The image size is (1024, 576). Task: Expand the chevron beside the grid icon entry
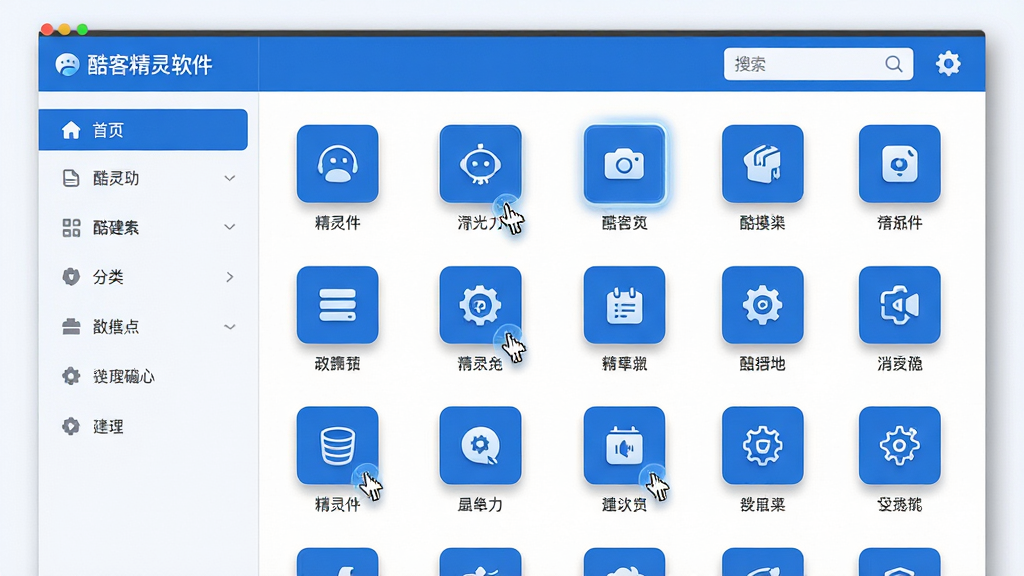[229, 227]
